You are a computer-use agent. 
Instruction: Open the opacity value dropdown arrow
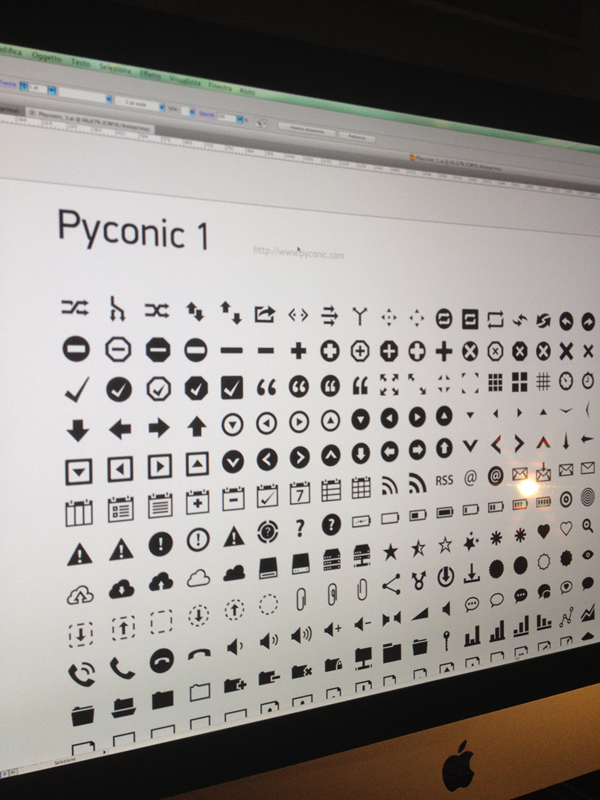tap(240, 119)
